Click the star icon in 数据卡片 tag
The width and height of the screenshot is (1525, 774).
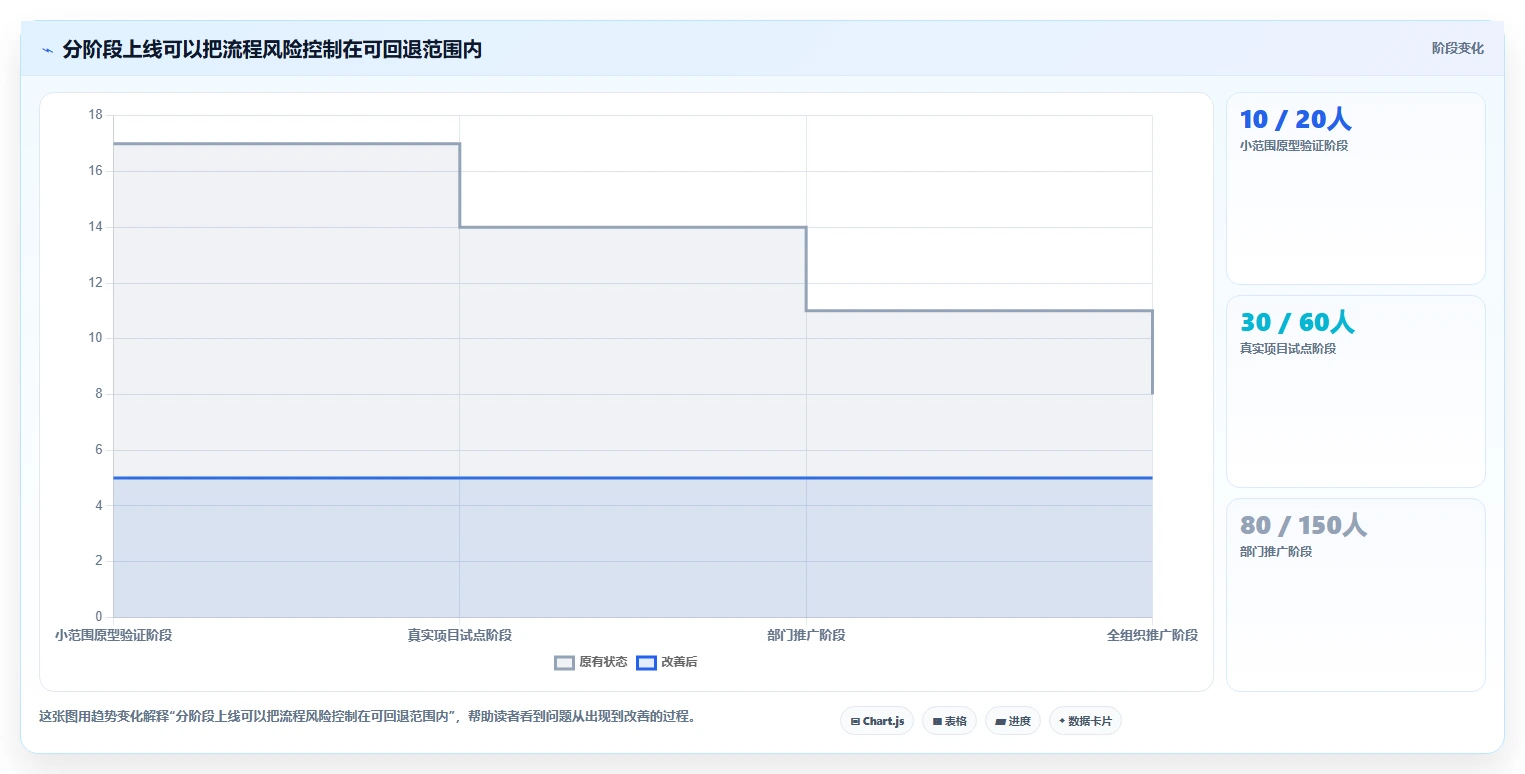1062,721
